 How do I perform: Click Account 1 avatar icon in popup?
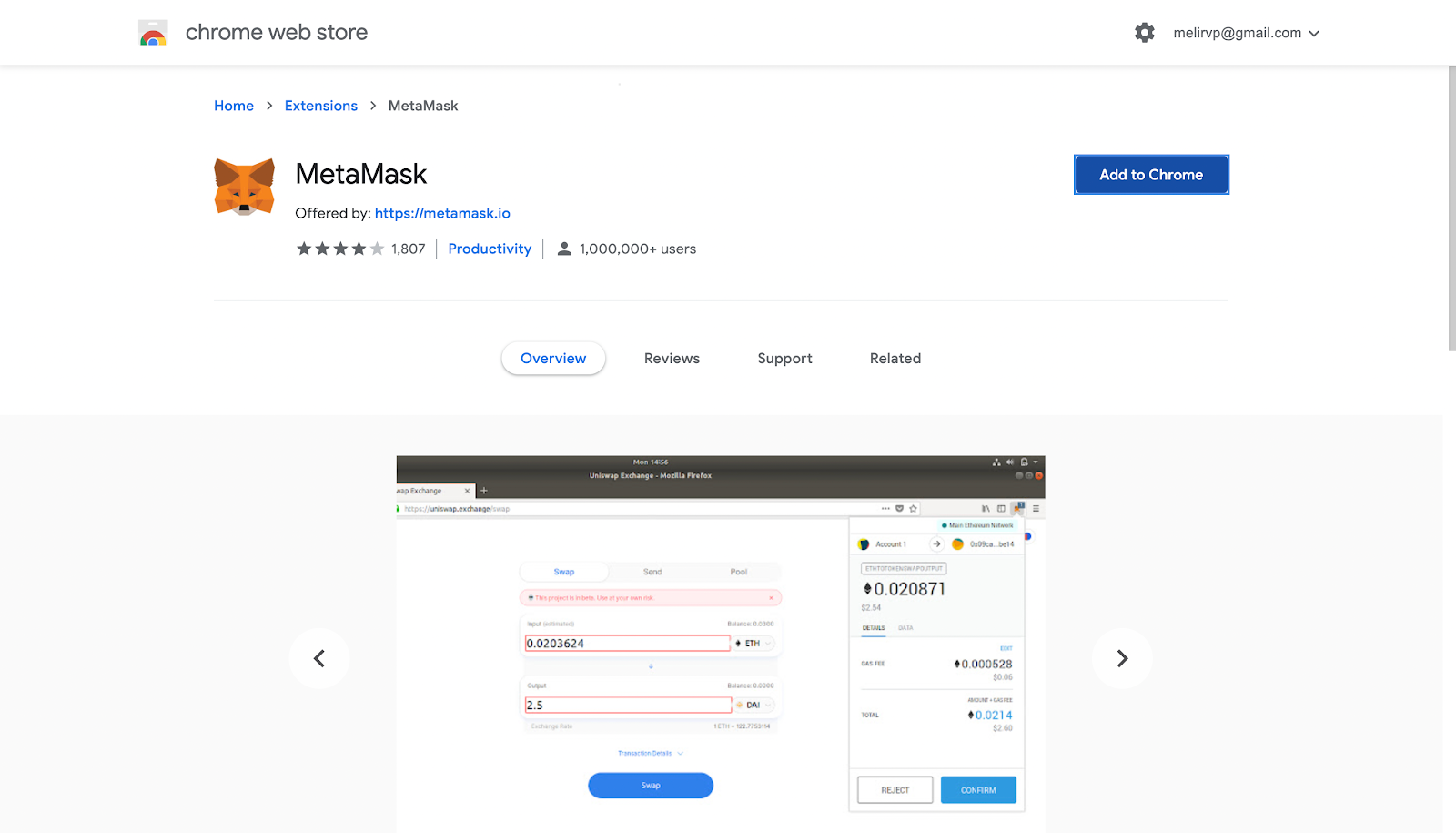pos(864,544)
